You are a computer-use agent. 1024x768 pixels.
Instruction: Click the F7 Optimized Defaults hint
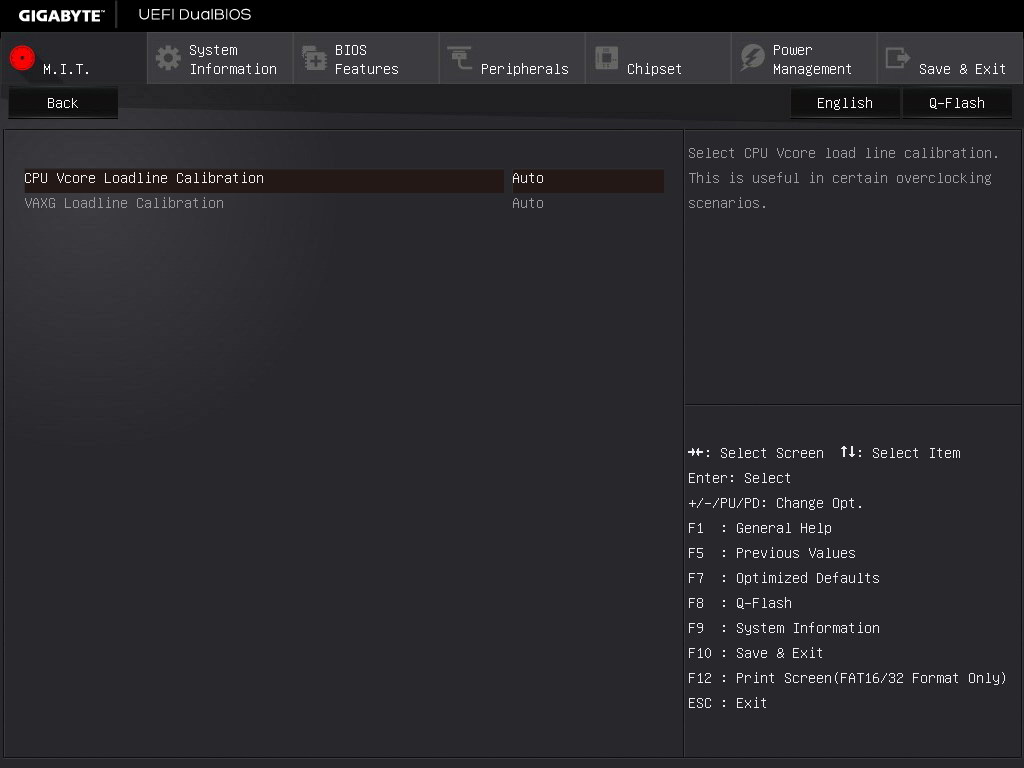tap(783, 578)
